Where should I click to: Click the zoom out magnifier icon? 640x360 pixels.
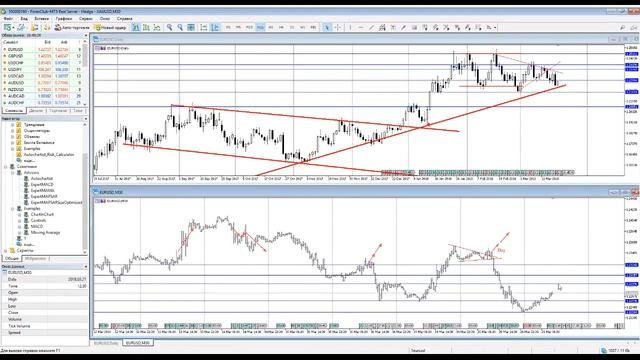(x=180, y=27)
